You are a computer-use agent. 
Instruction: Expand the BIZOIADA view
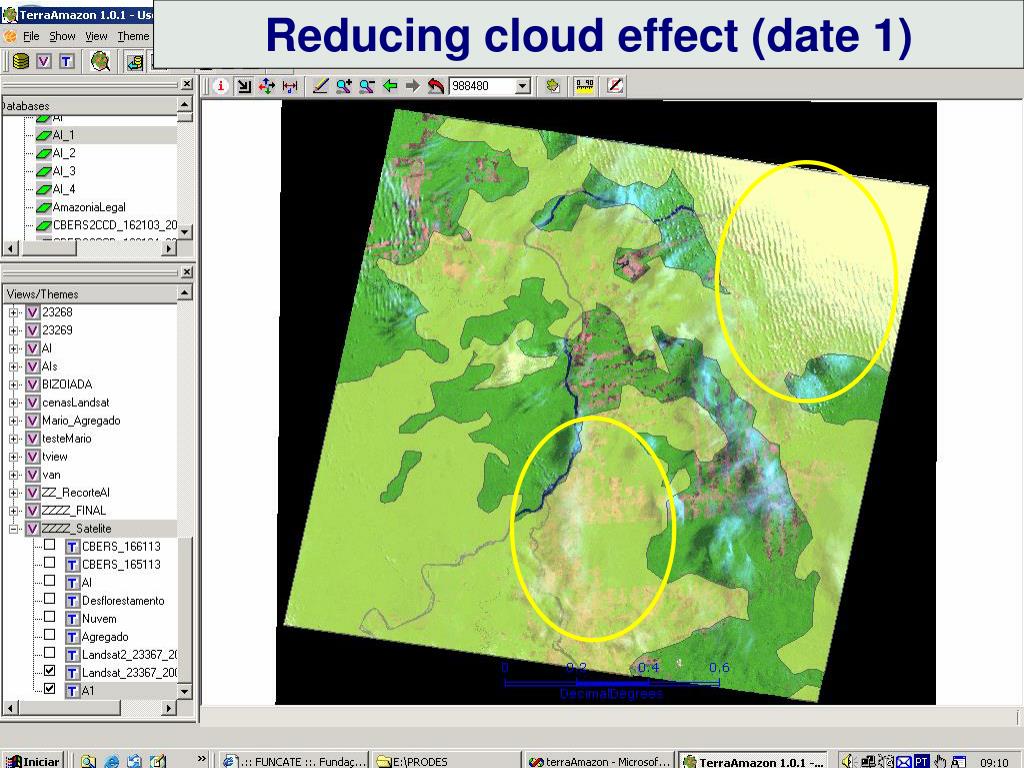click(x=13, y=385)
